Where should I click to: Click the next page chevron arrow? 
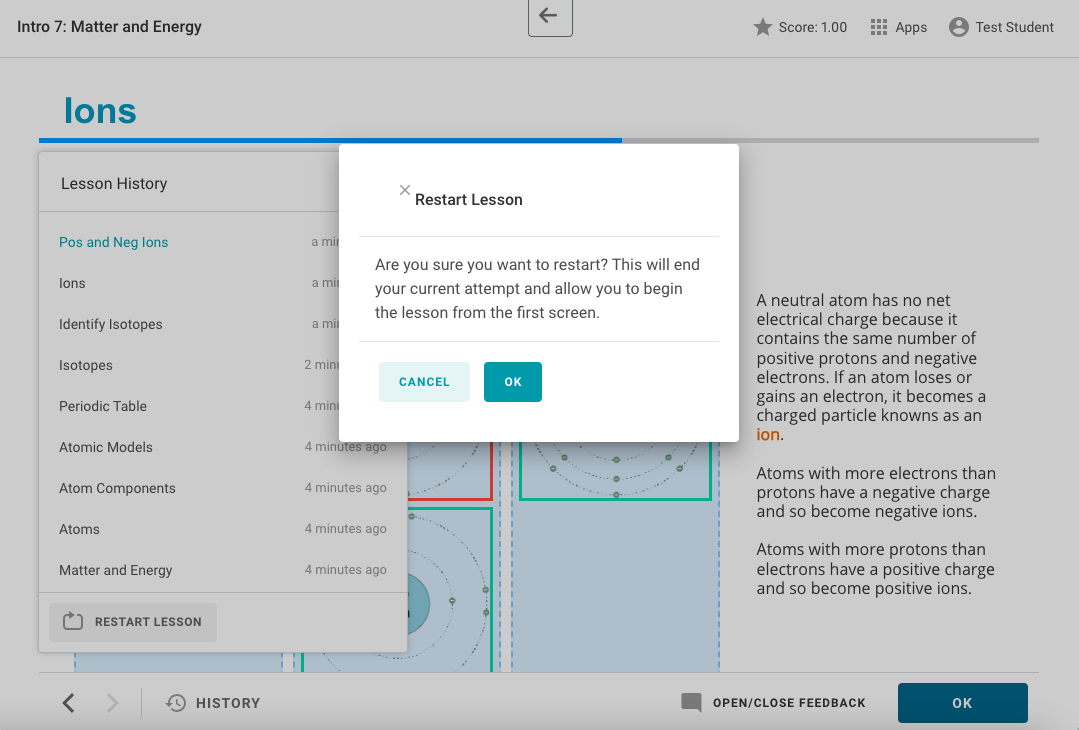[112, 703]
